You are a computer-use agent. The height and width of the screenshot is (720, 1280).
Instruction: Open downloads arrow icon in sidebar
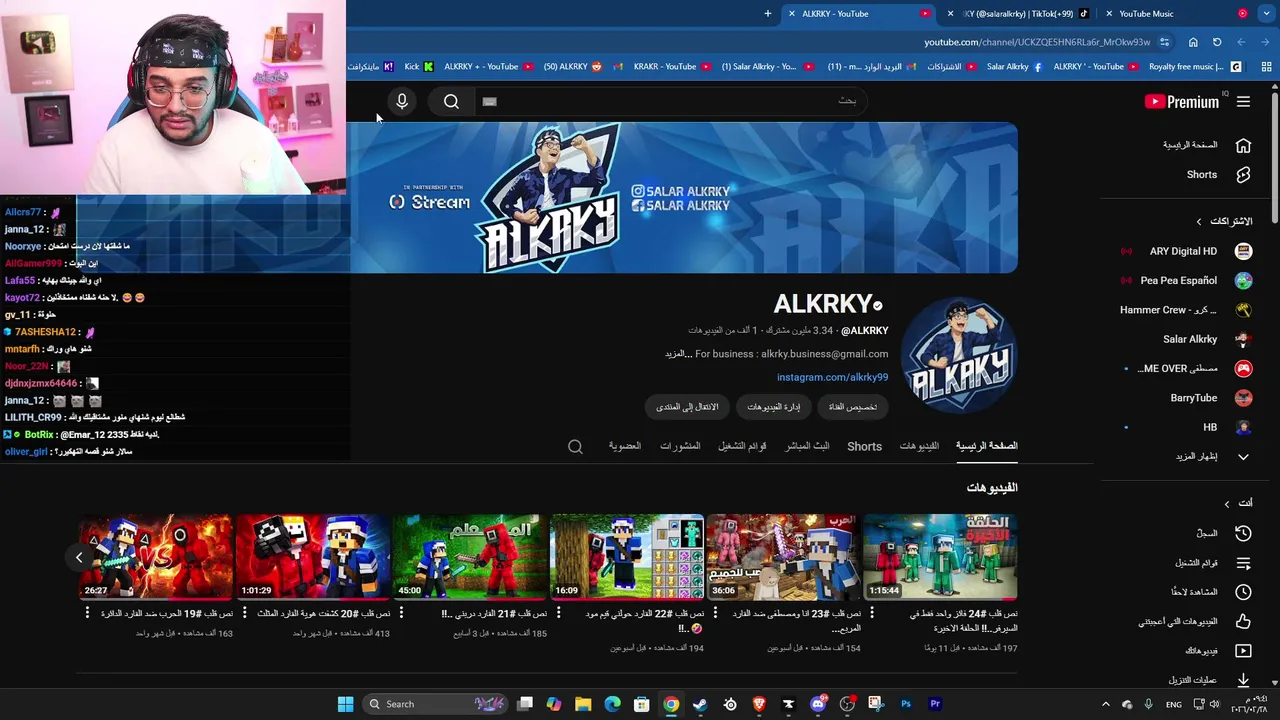1243,680
